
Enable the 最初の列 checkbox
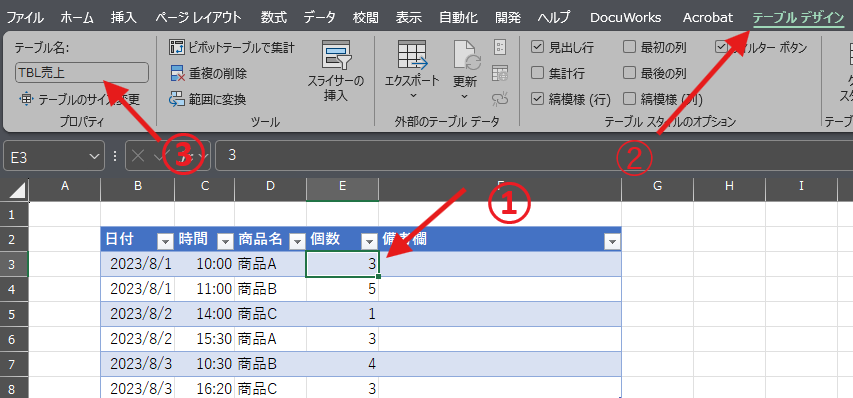[x=629, y=48]
